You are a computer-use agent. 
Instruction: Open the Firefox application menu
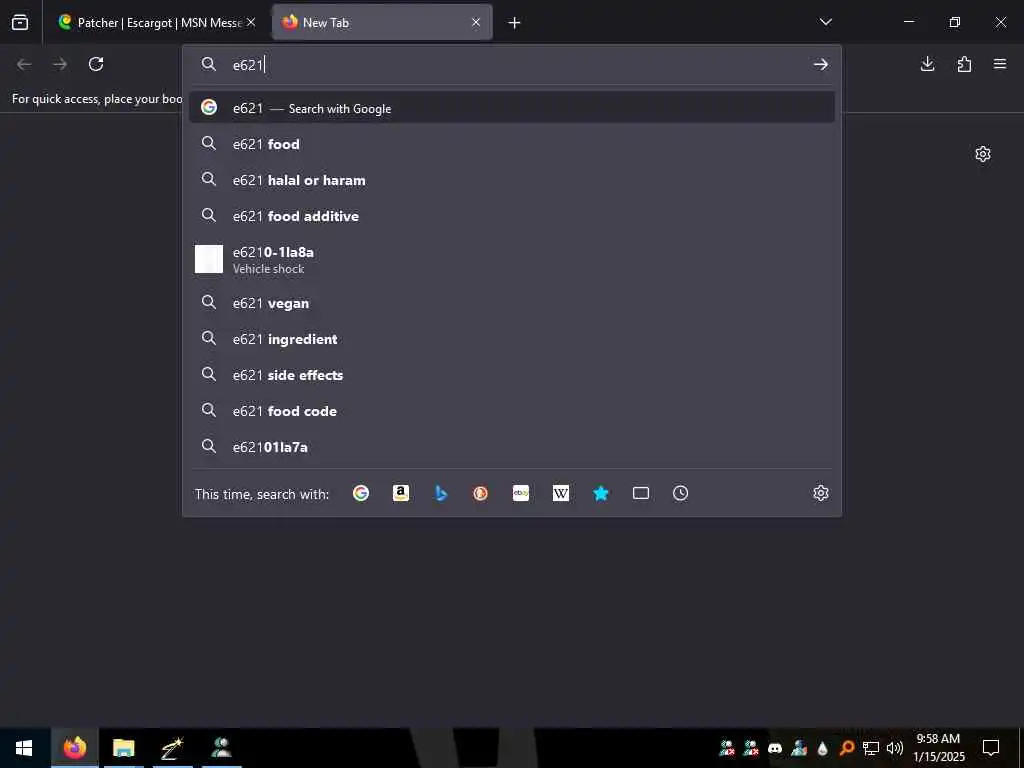pyautogui.click(x=1000, y=64)
